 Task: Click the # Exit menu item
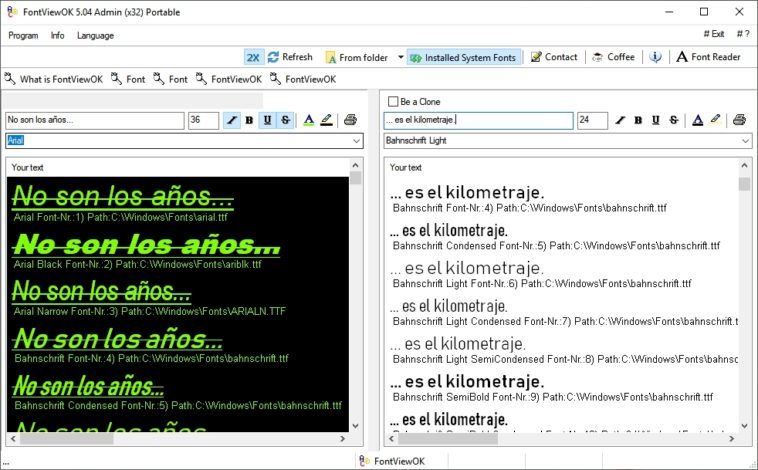tap(714, 34)
